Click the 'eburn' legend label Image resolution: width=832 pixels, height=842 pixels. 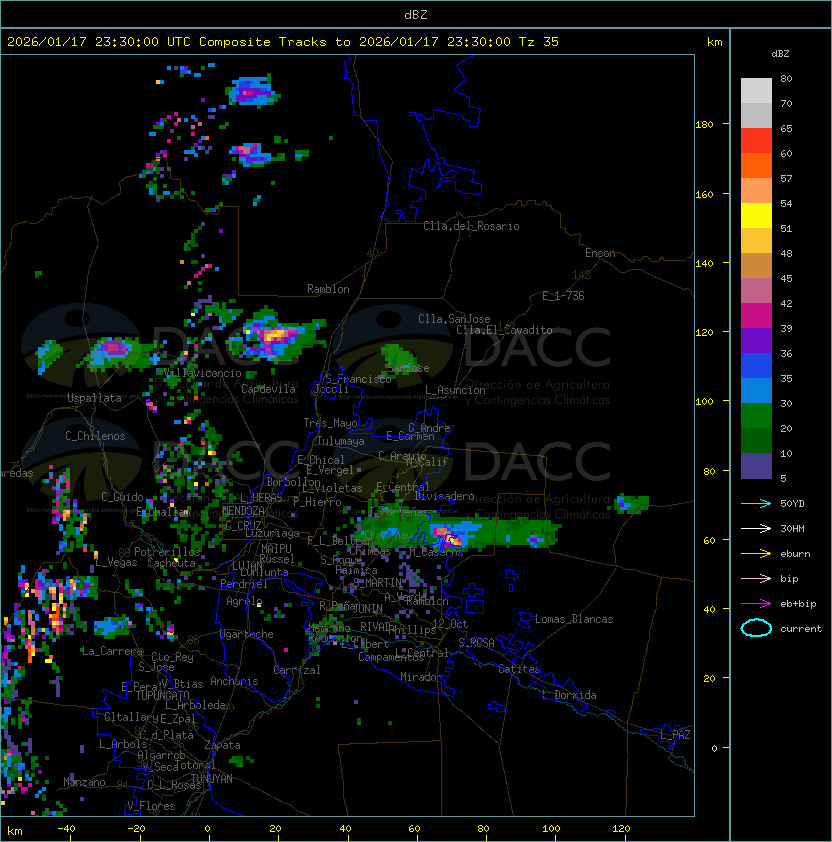click(x=795, y=554)
